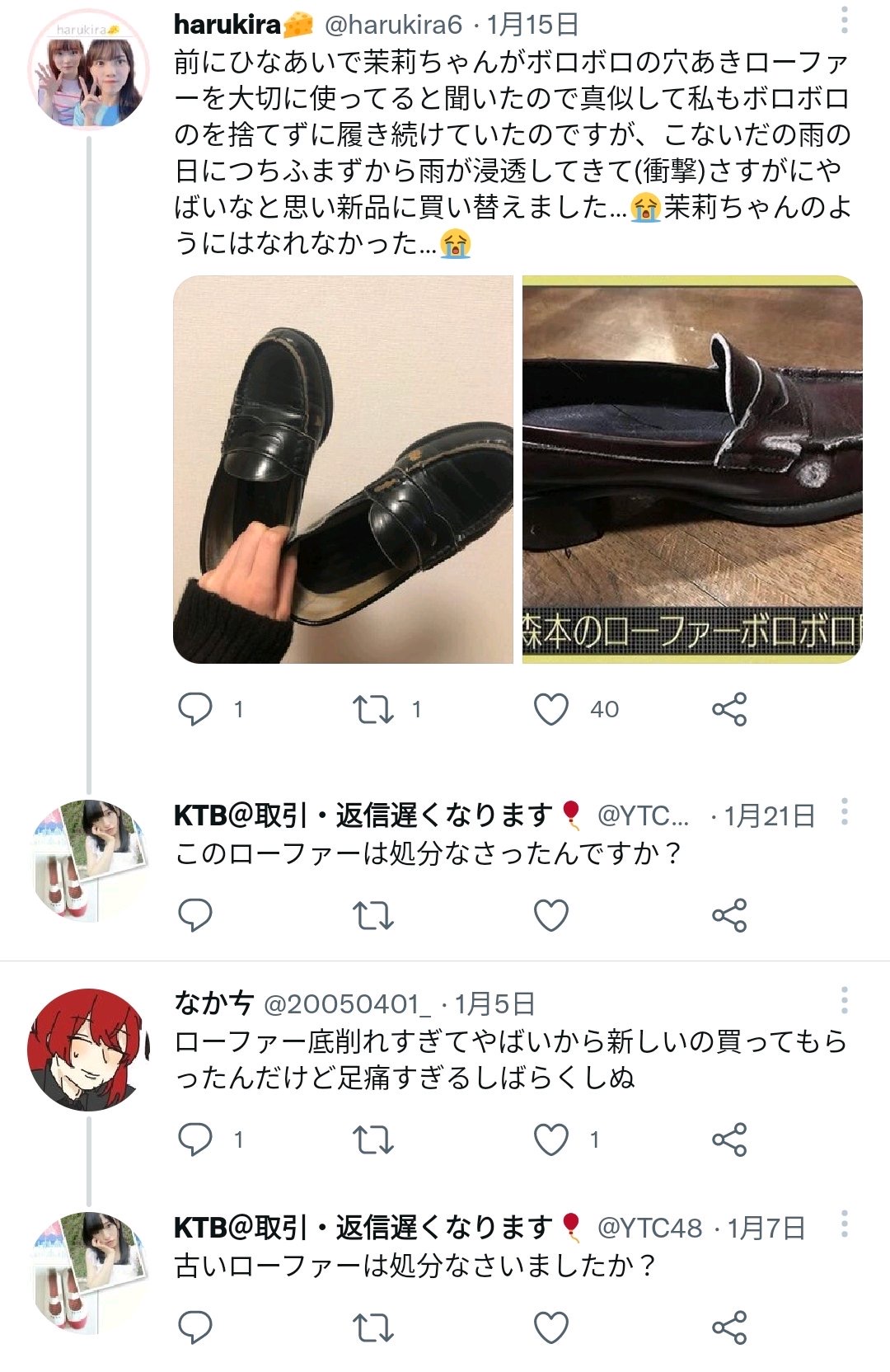Open more options on なかち's tweet
Screen dimensions: 890x1372
(x=845, y=1001)
